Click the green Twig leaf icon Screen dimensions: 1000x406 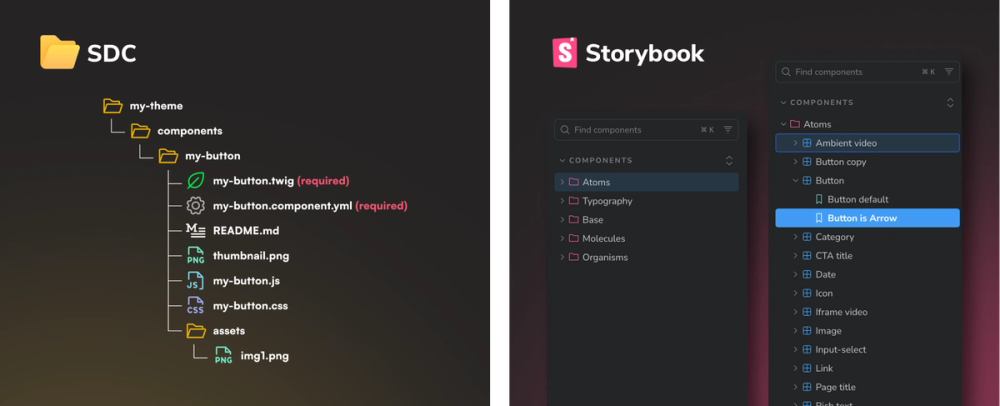pyautogui.click(x=195, y=180)
